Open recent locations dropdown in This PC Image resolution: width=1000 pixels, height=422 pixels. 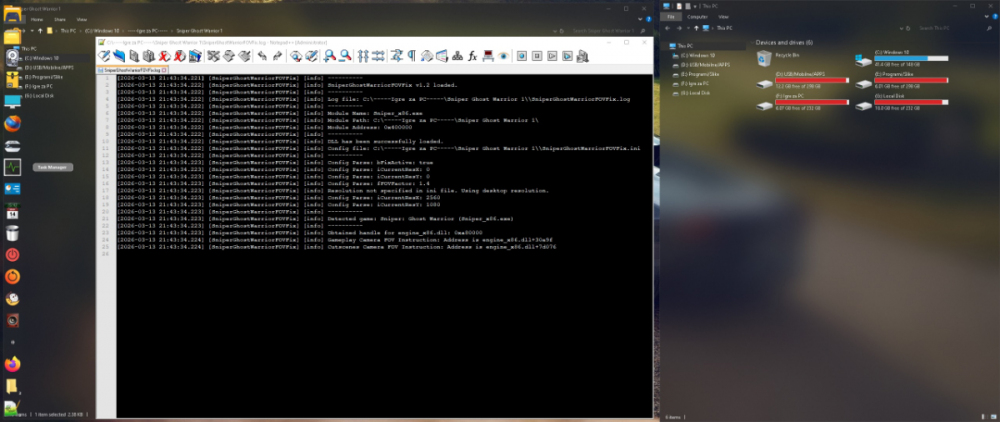[x=690, y=30]
